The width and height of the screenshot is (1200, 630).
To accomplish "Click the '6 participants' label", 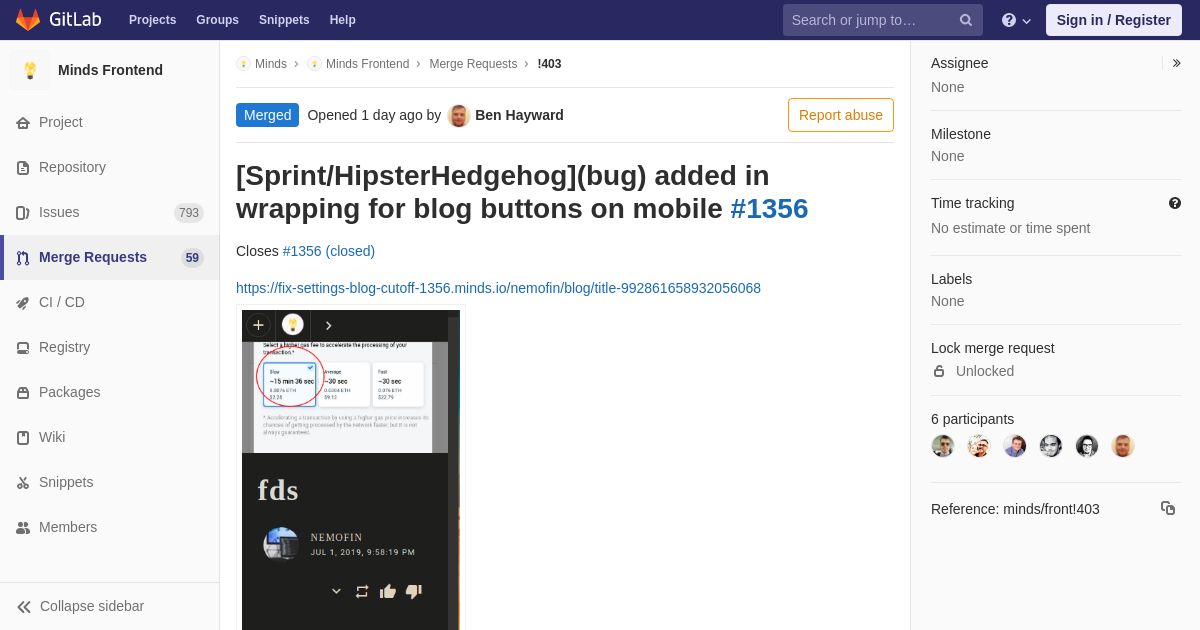I will coord(972,419).
